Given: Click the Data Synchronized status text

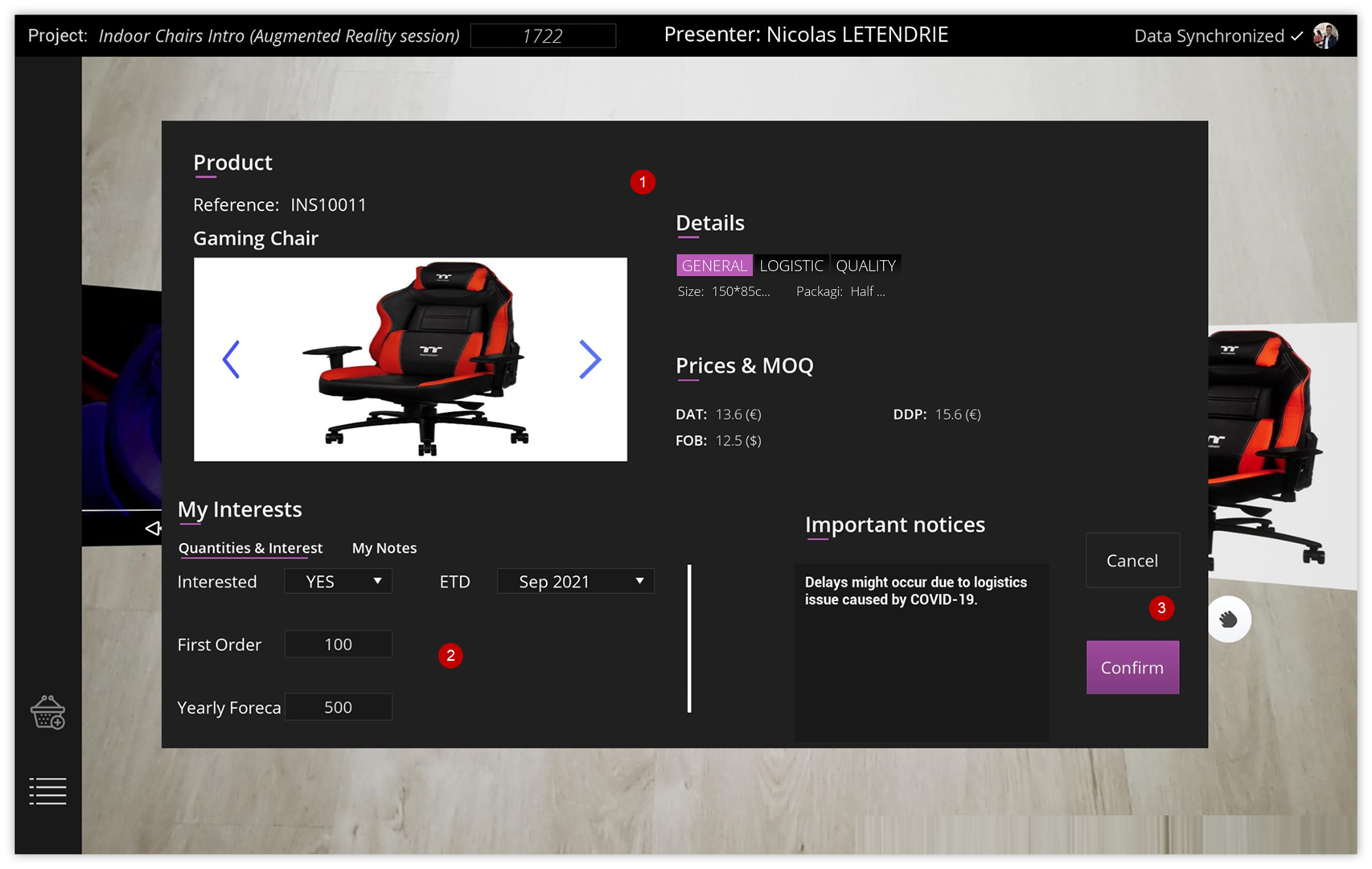Looking at the screenshot, I should tap(1209, 36).
